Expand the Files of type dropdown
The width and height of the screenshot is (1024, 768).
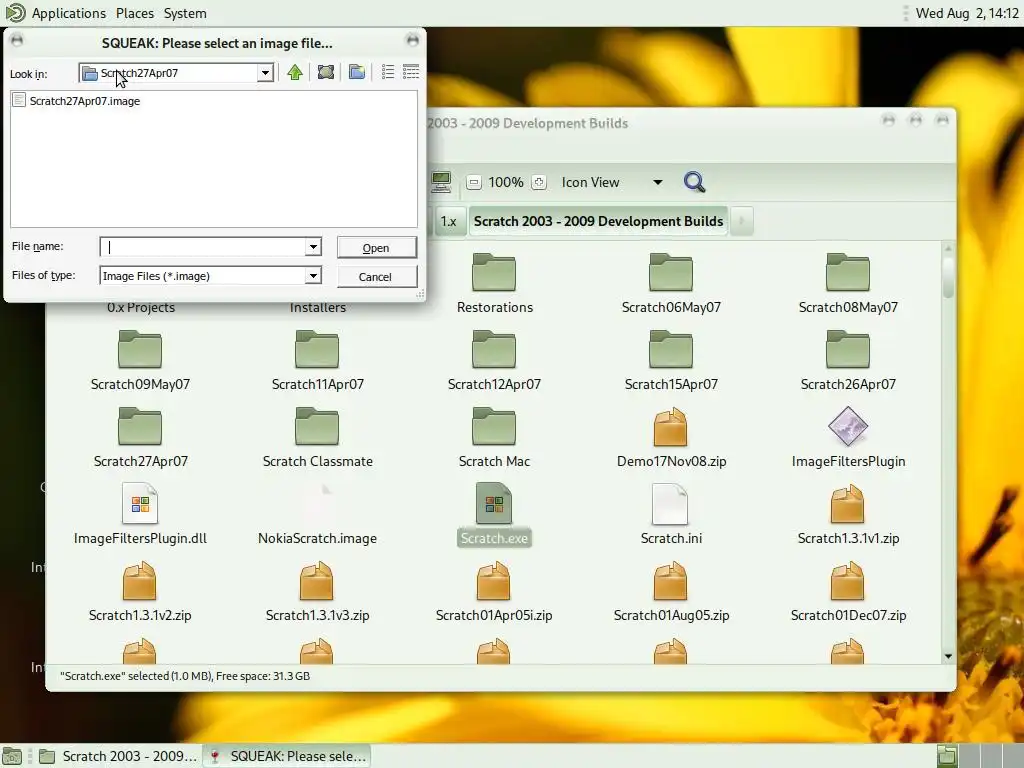(313, 276)
